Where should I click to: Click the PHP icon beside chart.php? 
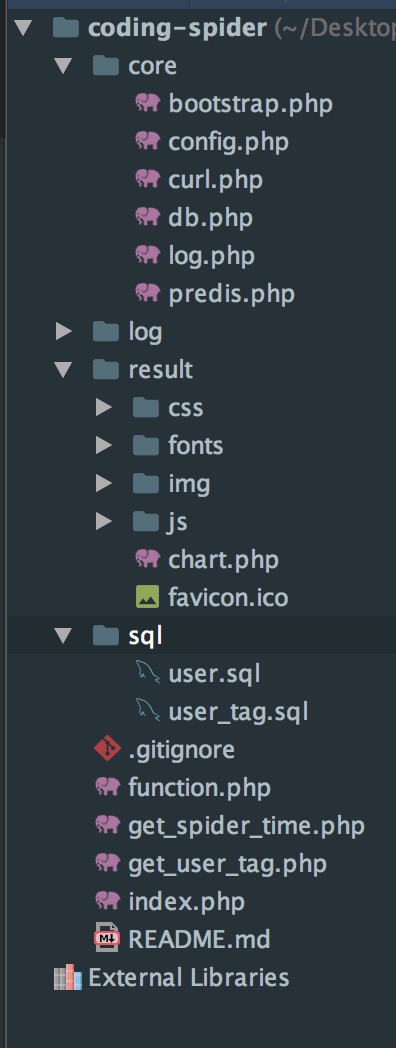(148, 559)
